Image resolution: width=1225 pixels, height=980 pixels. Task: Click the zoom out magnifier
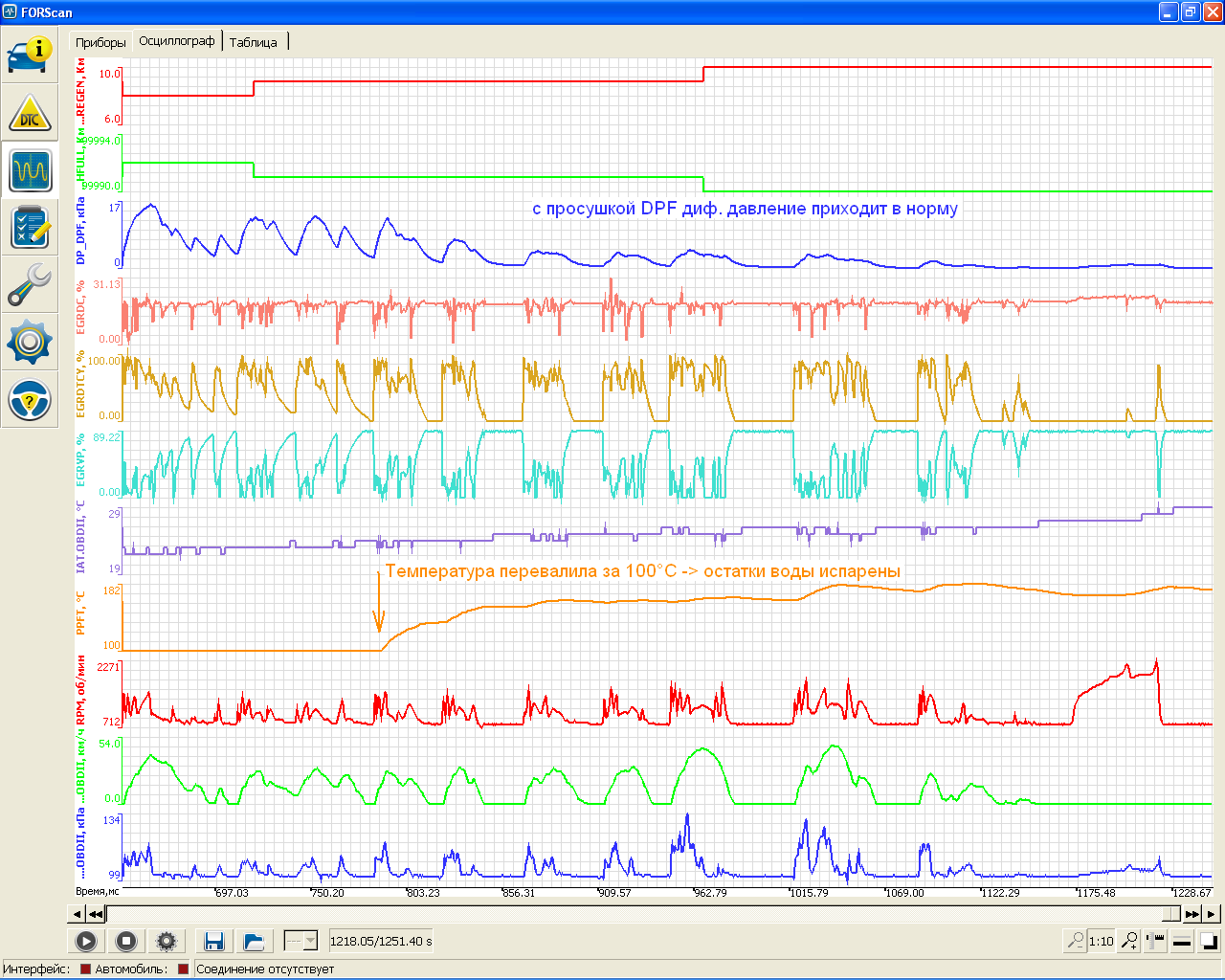pyautogui.click(x=1075, y=942)
